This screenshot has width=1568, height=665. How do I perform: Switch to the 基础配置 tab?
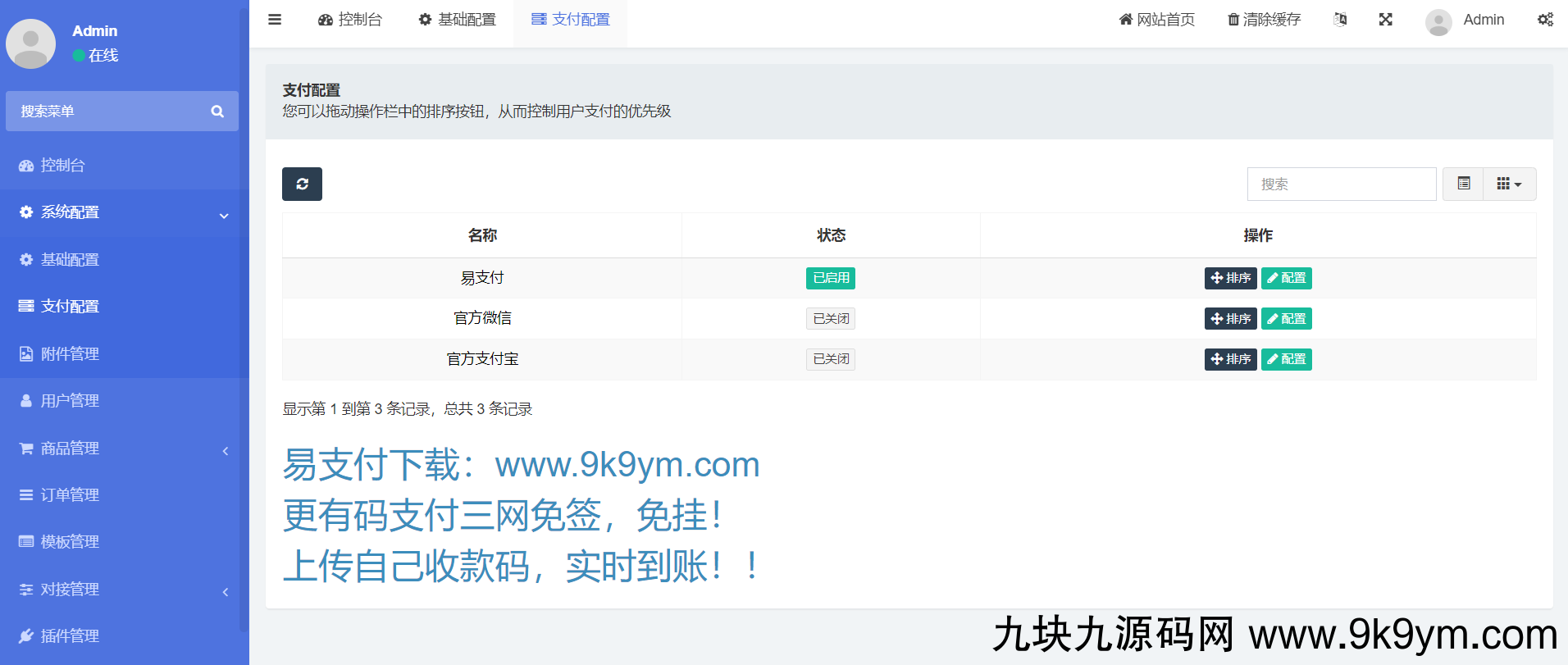click(458, 20)
